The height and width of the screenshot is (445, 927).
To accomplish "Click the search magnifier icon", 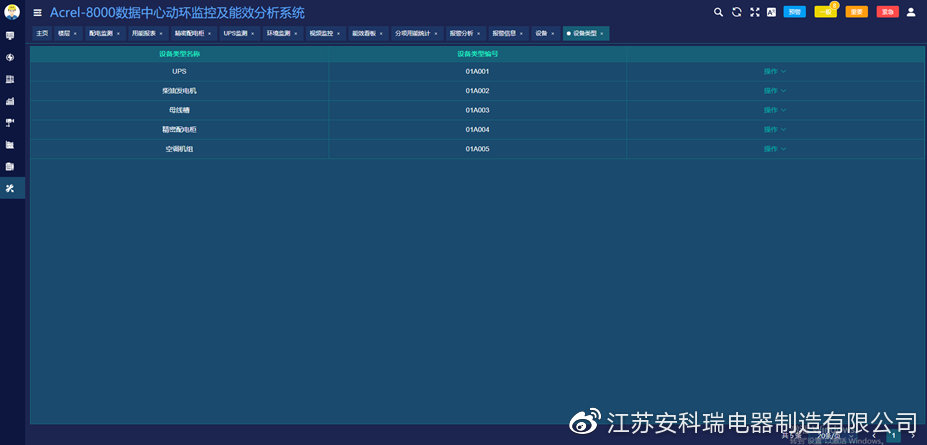I will coord(718,12).
